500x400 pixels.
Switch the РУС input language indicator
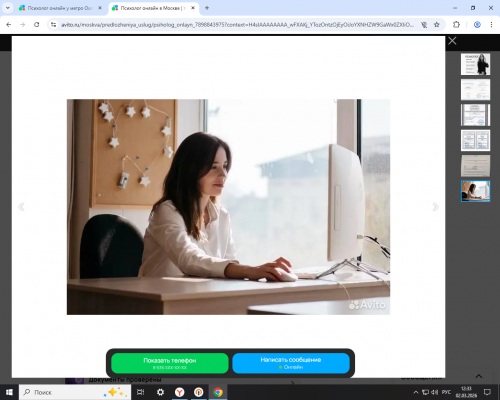[x=446, y=392]
